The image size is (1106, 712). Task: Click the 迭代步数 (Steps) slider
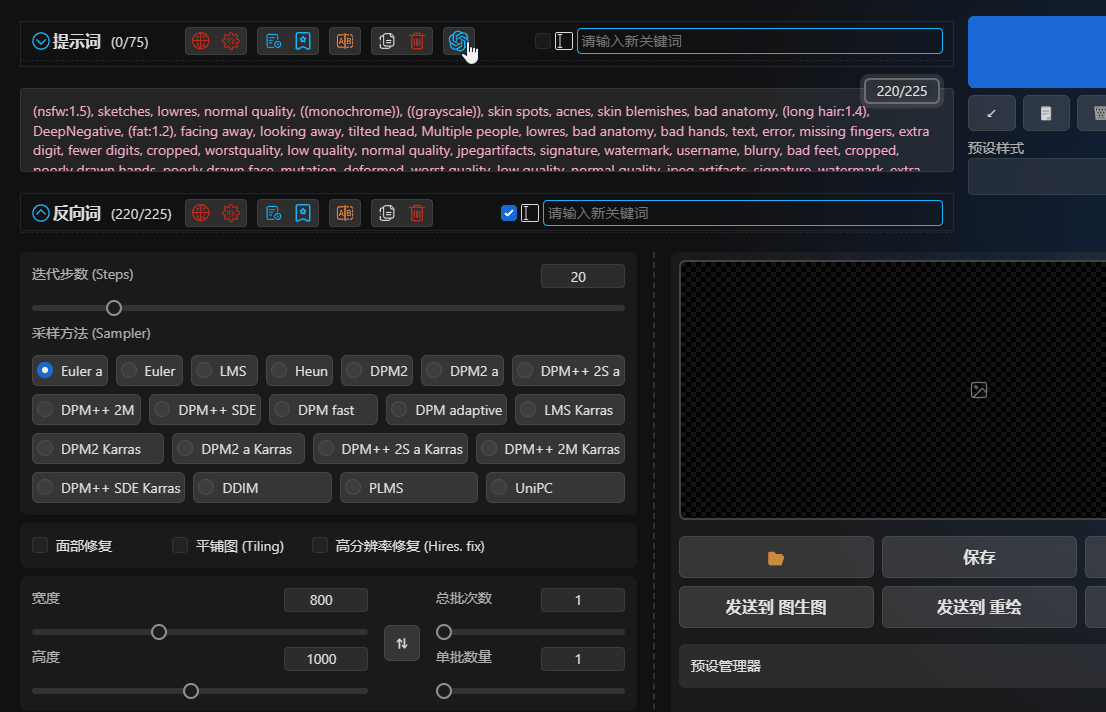tap(328, 308)
